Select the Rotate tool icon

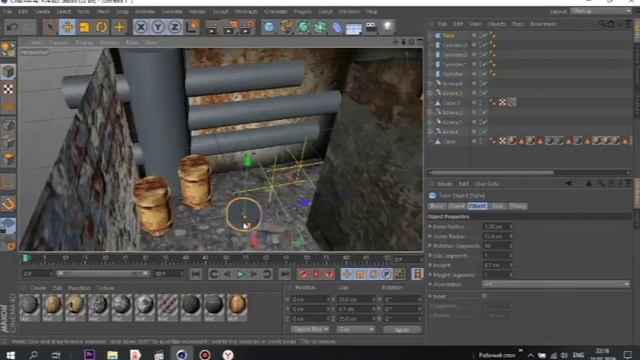coord(102,27)
